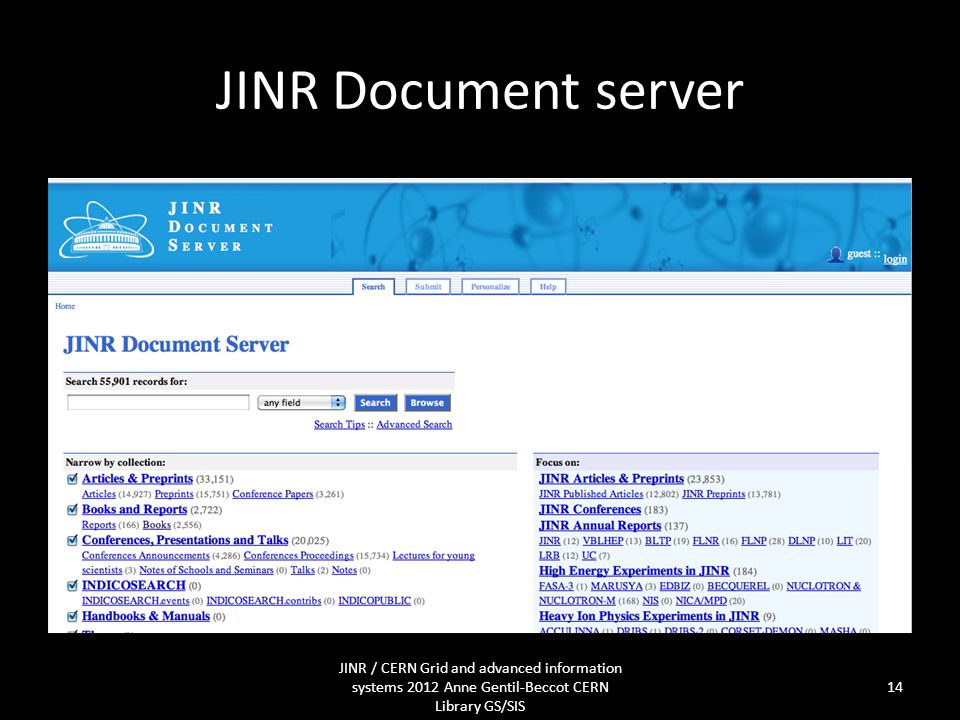Open the Reports sub-collection

pos(99,525)
